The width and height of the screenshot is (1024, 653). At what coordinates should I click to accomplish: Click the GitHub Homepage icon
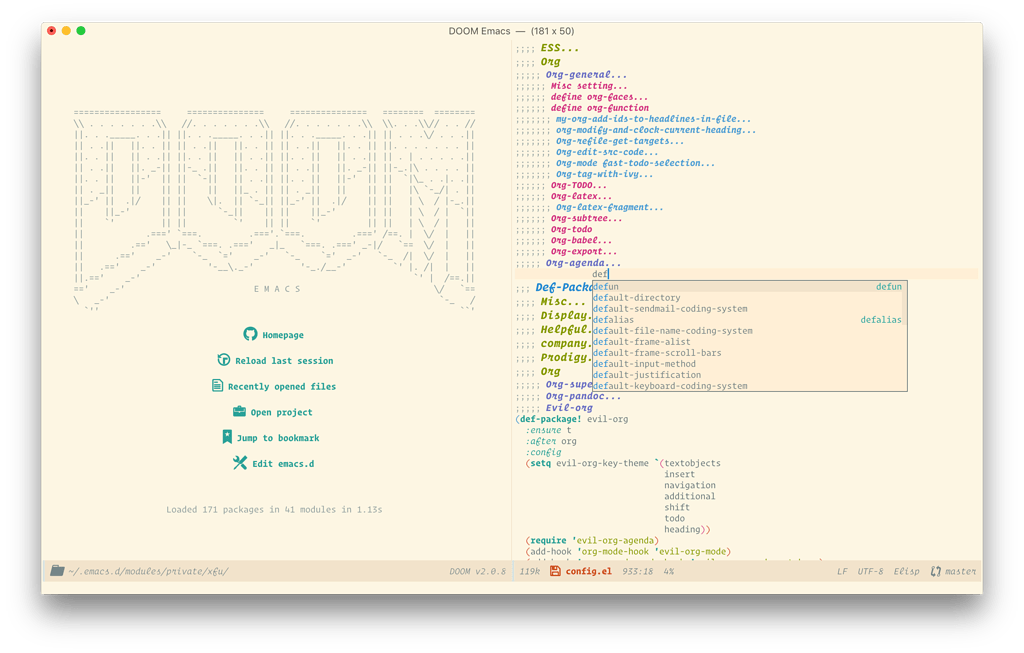249,334
